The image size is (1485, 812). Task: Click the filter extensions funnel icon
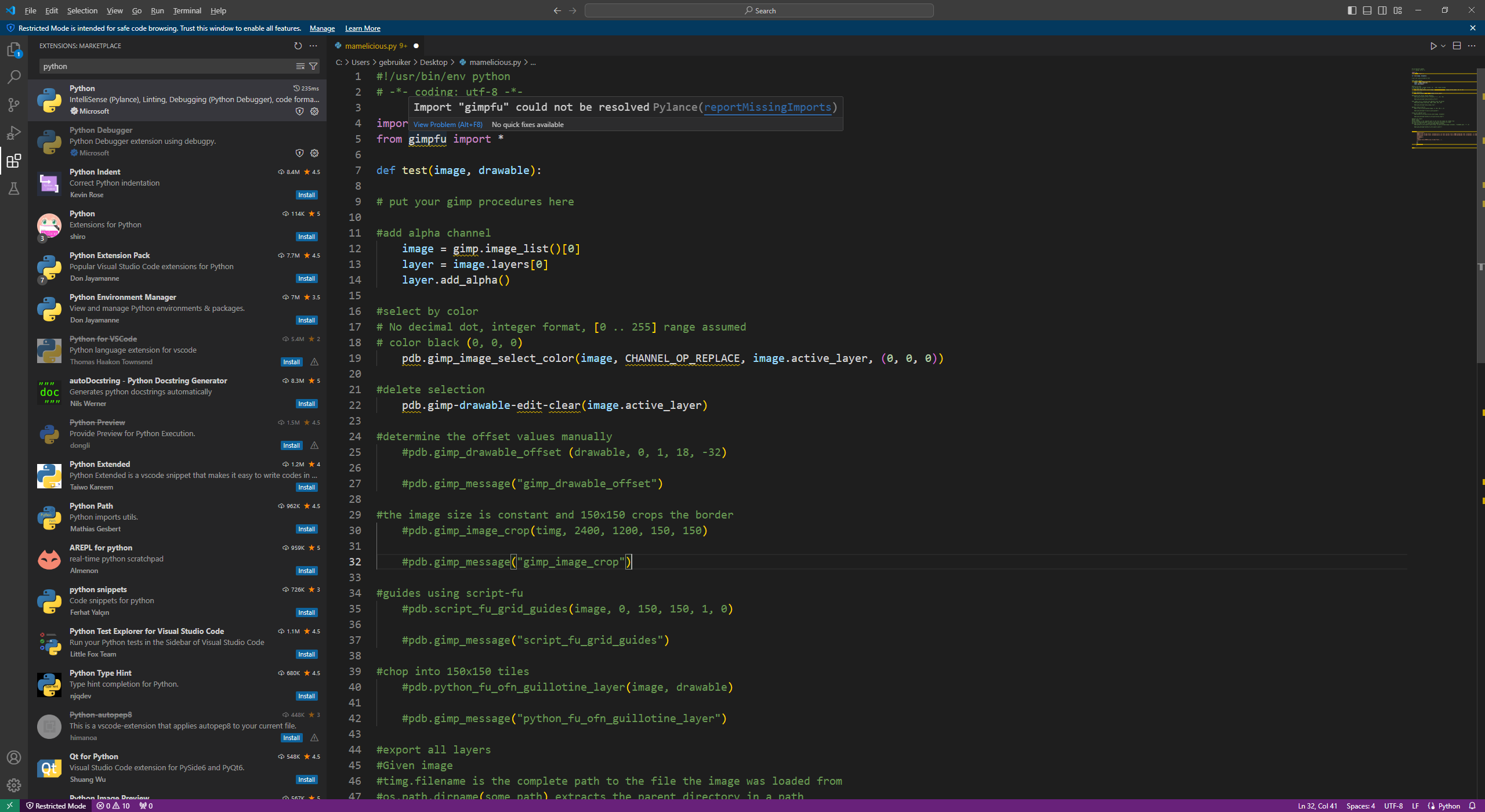pos(313,66)
